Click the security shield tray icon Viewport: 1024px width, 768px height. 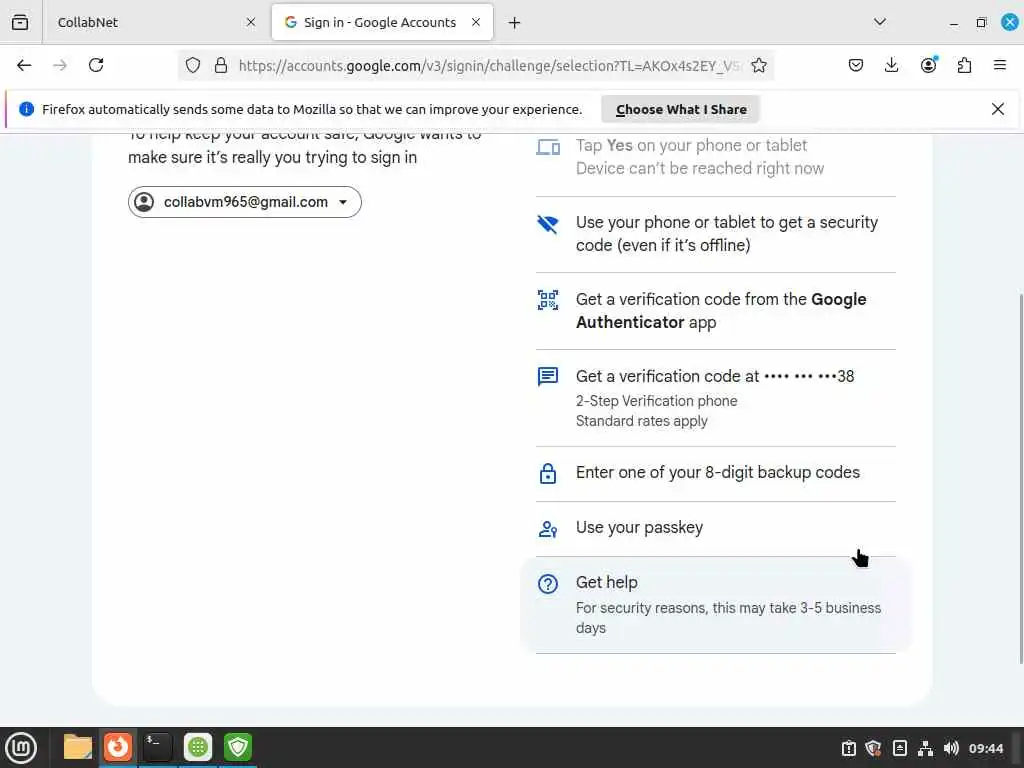873,748
